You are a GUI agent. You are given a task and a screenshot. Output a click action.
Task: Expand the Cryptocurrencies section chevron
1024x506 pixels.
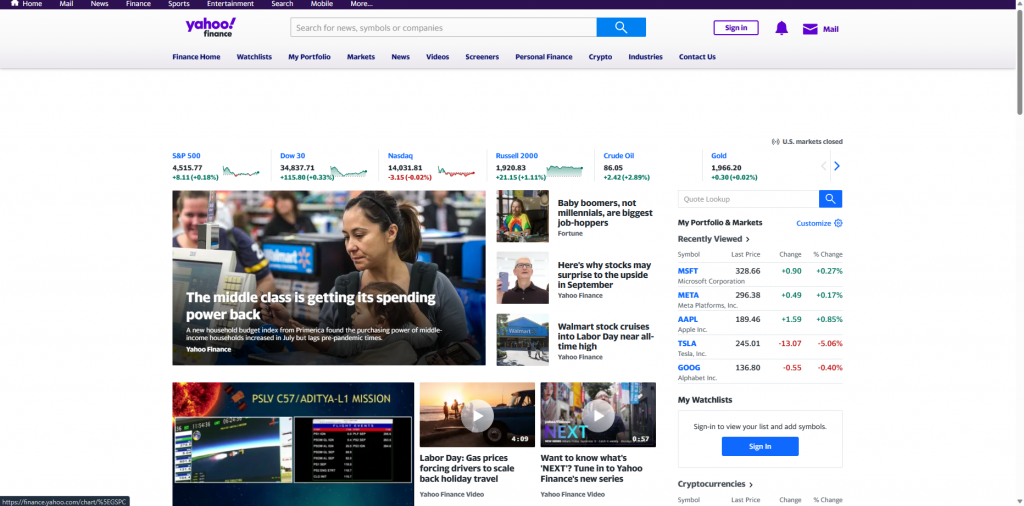(751, 484)
